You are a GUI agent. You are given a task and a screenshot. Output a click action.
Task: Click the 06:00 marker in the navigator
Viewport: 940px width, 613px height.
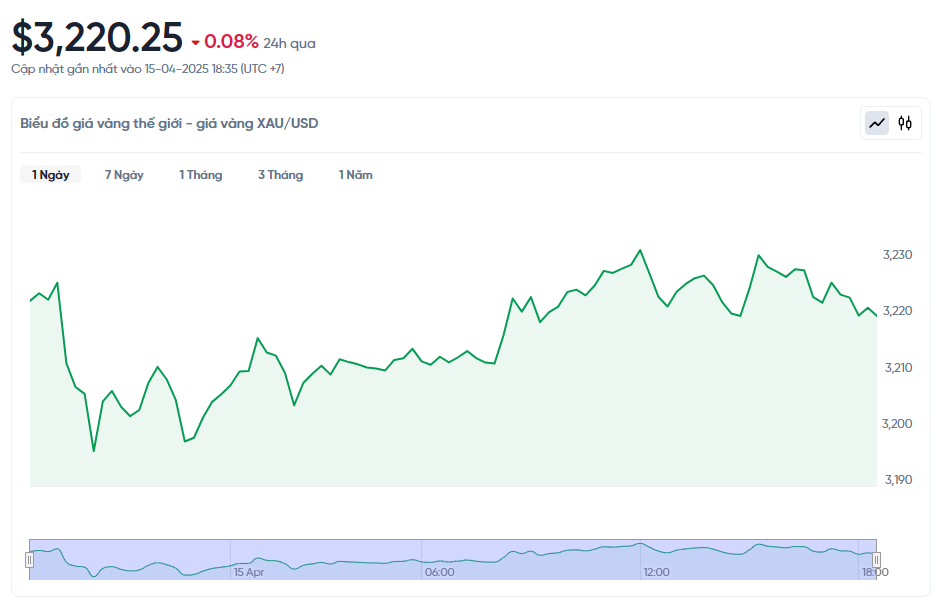[439, 572]
